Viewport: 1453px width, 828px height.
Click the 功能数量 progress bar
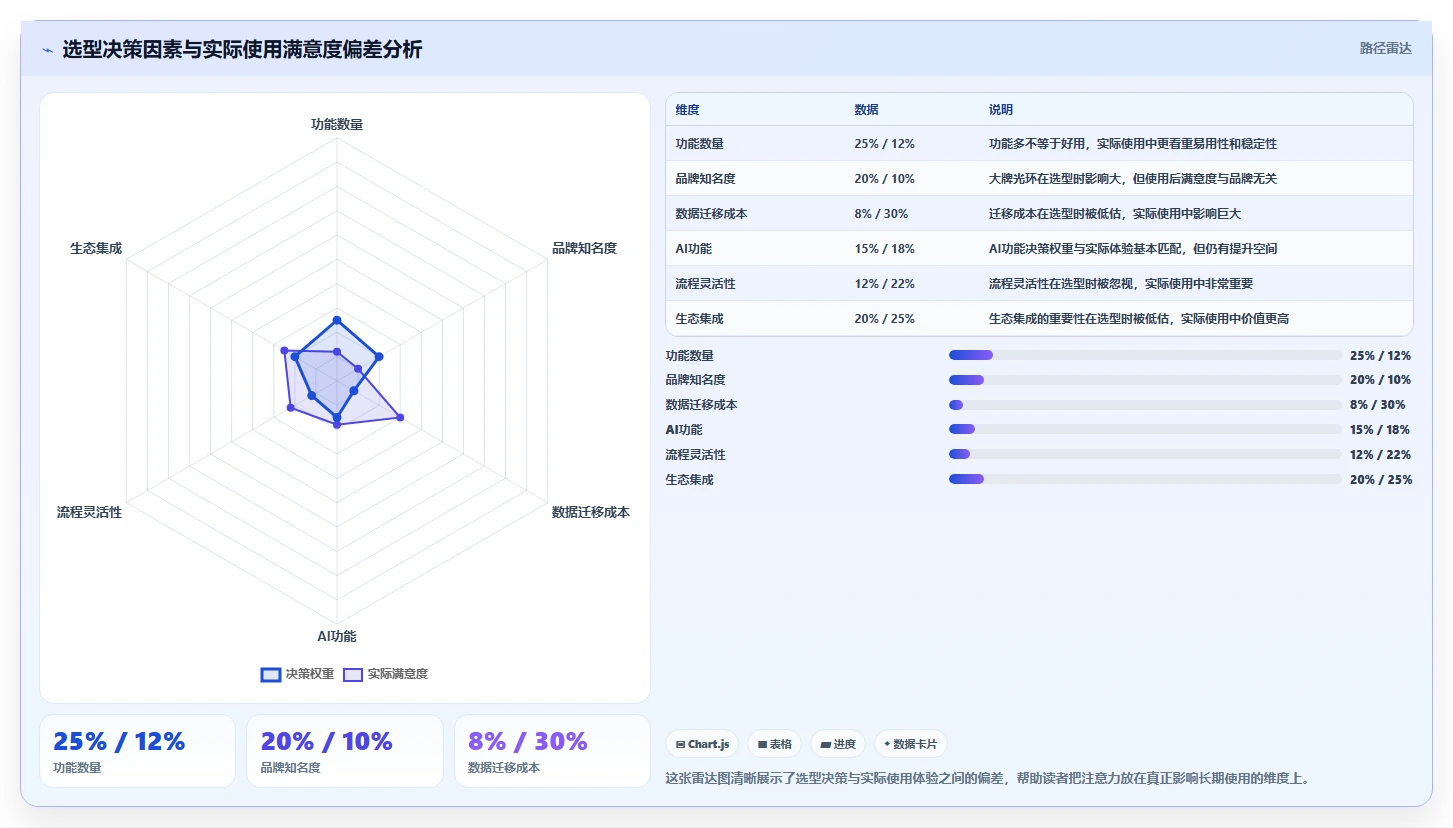tap(1145, 355)
